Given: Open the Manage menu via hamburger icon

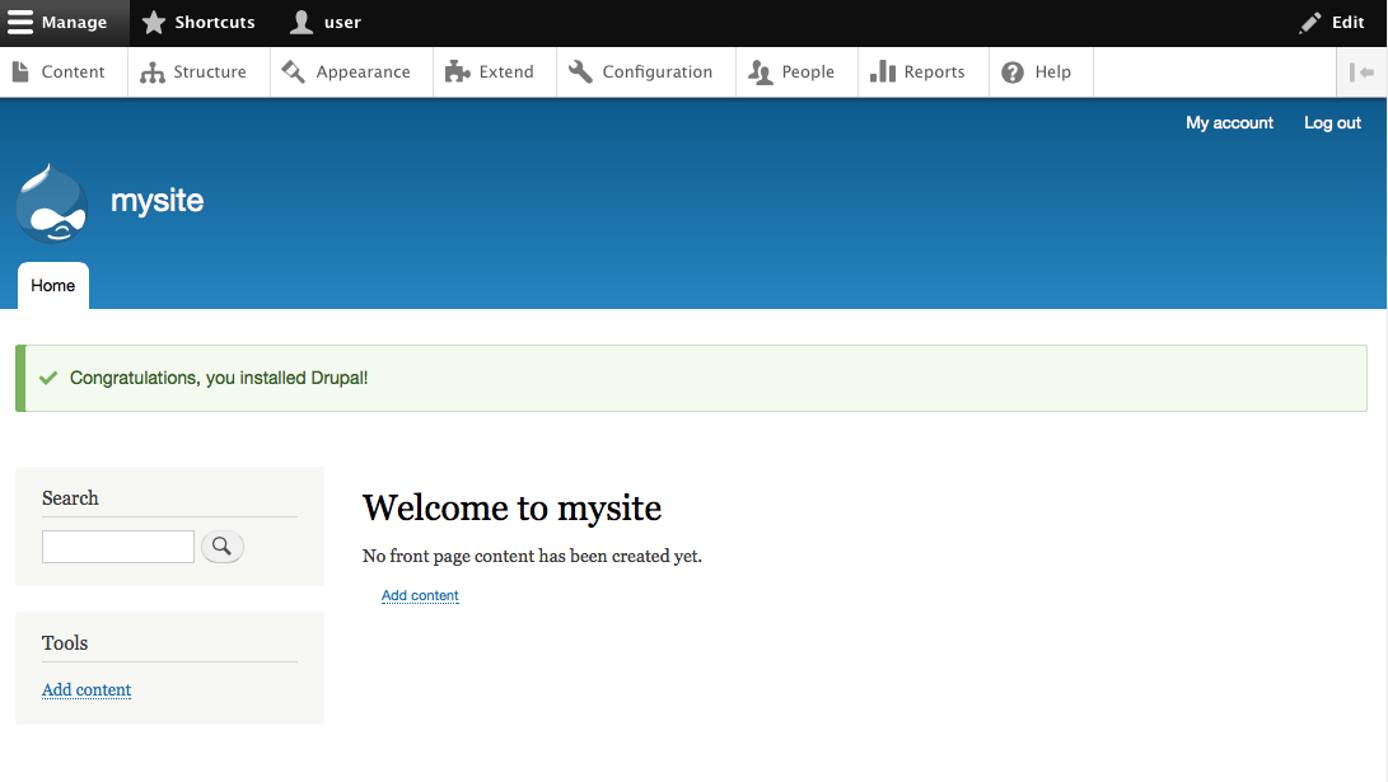Looking at the screenshot, I should pyautogui.click(x=20, y=22).
